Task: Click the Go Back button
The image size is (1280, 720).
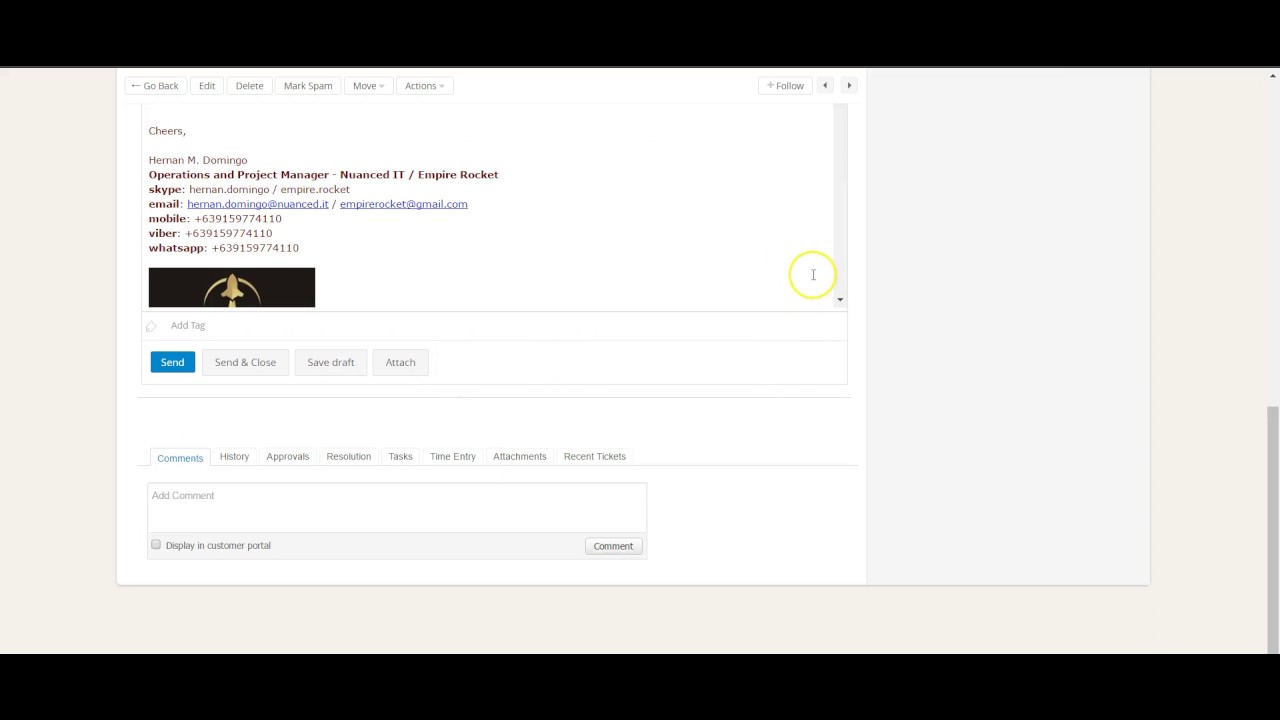Action: coord(154,86)
